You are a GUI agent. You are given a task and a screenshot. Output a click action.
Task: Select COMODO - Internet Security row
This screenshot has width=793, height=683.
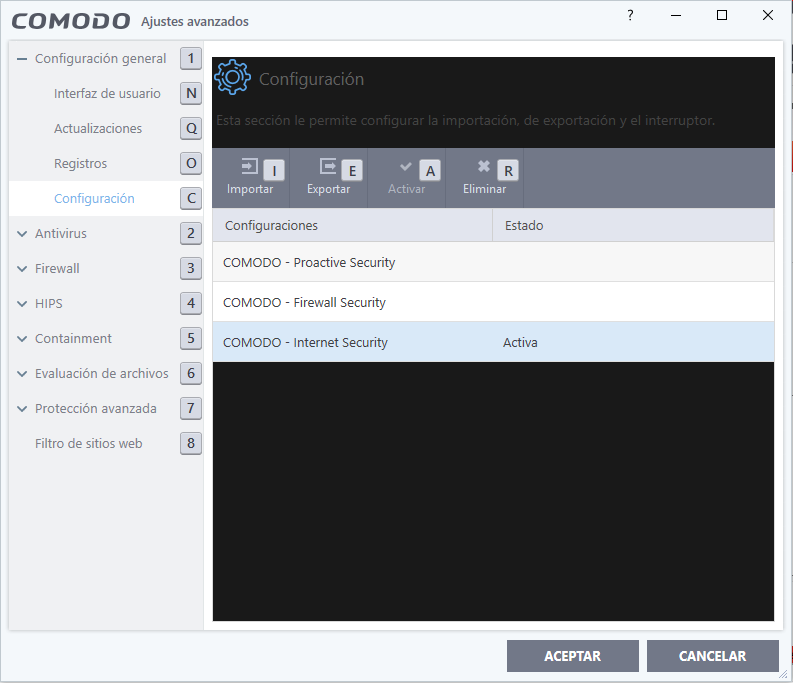(493, 342)
